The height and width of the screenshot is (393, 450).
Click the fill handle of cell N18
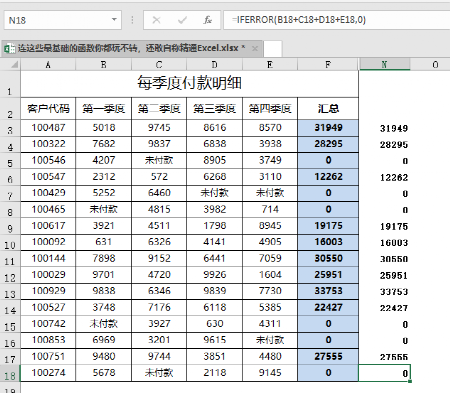[410, 381]
